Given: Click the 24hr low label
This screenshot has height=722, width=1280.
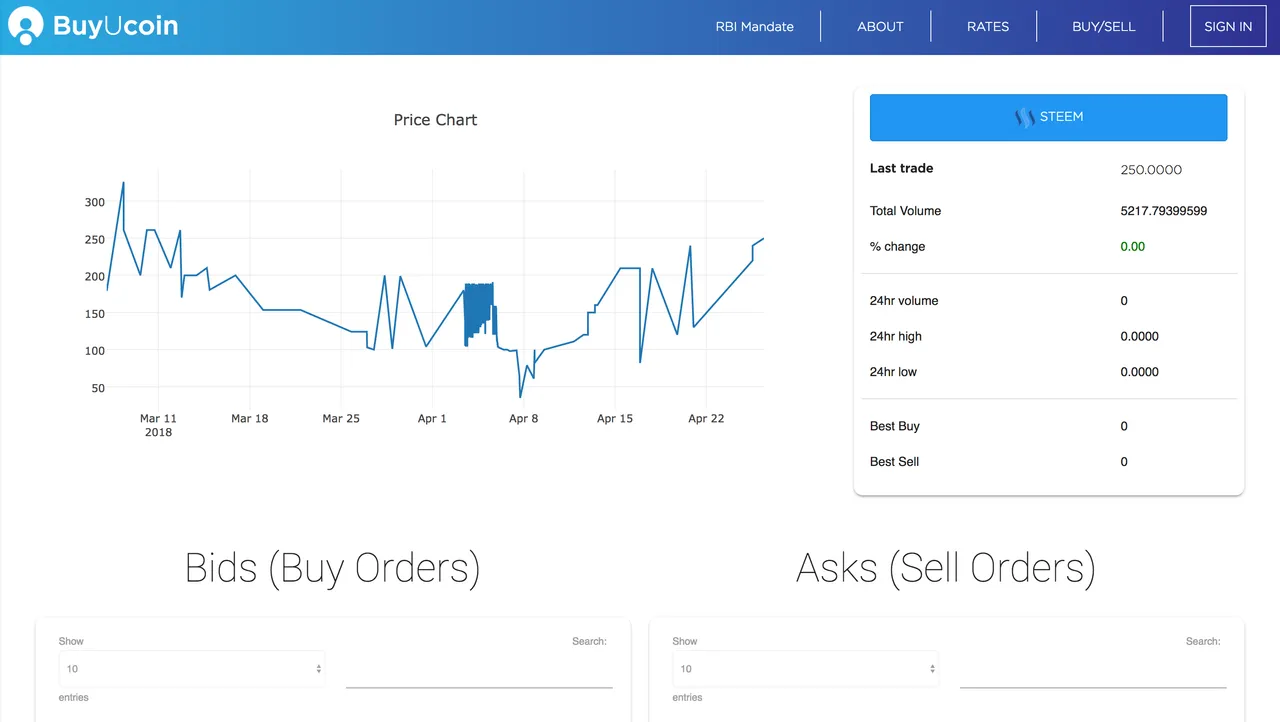Looking at the screenshot, I should [893, 372].
